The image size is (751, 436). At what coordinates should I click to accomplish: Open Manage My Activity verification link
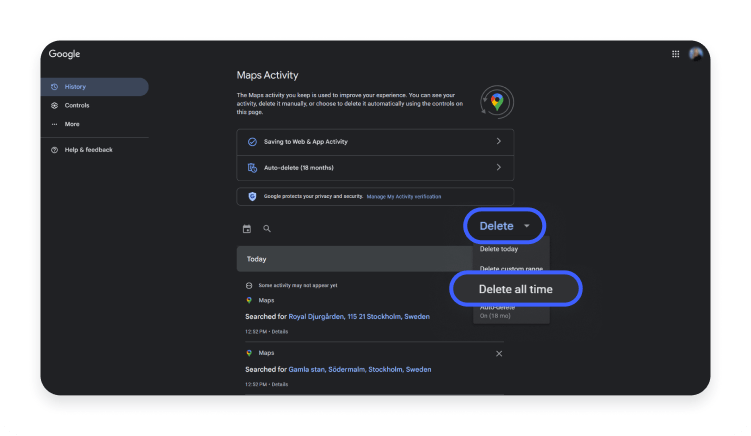click(404, 197)
